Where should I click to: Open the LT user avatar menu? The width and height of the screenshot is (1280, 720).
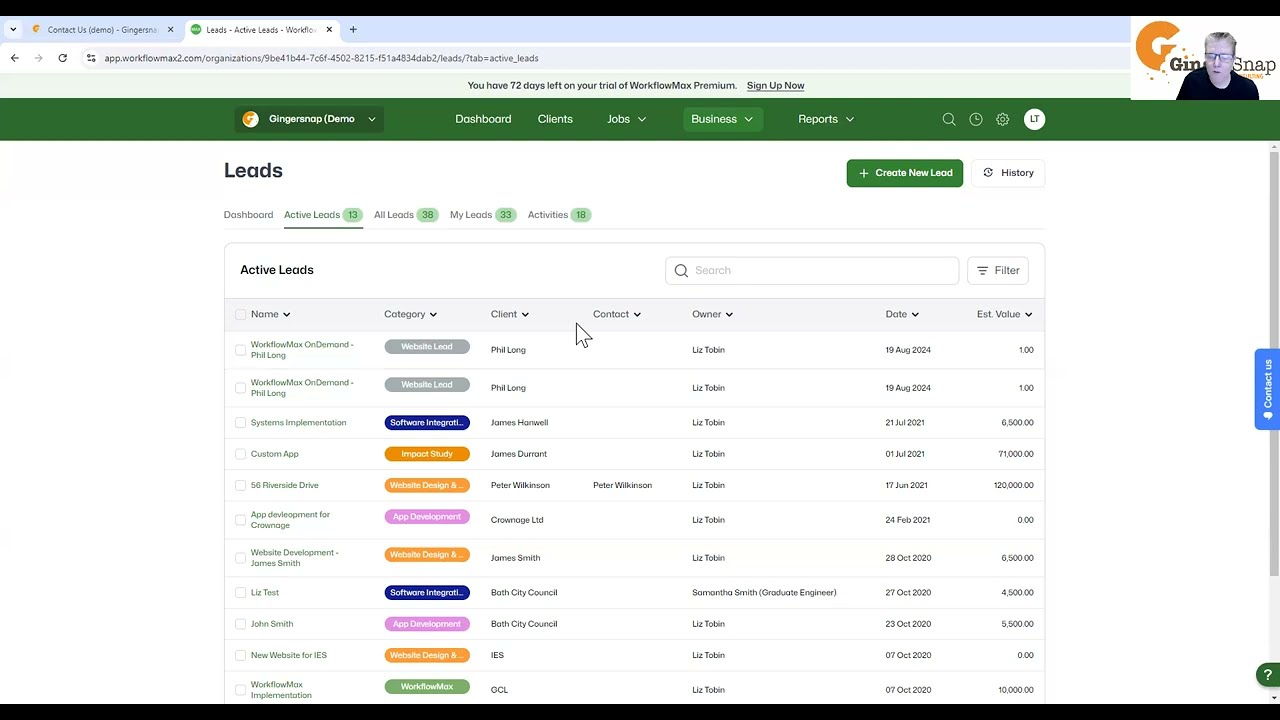(1034, 119)
